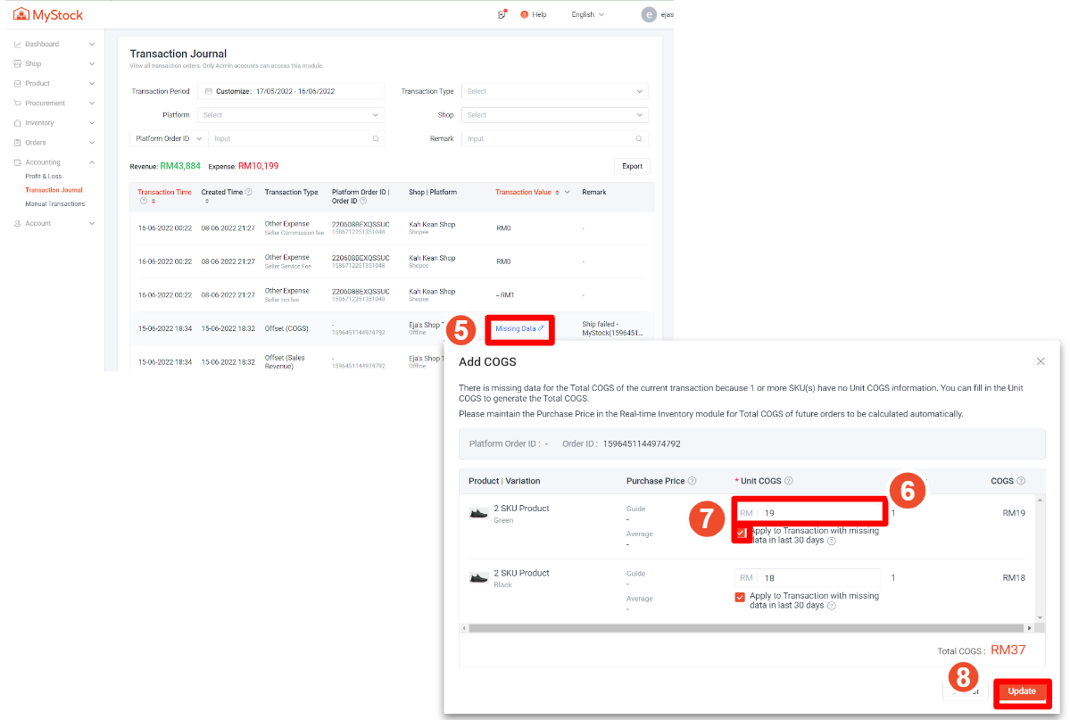The height and width of the screenshot is (720, 1070).
Task: Click the Unit COGS help icon
Action: click(x=789, y=481)
